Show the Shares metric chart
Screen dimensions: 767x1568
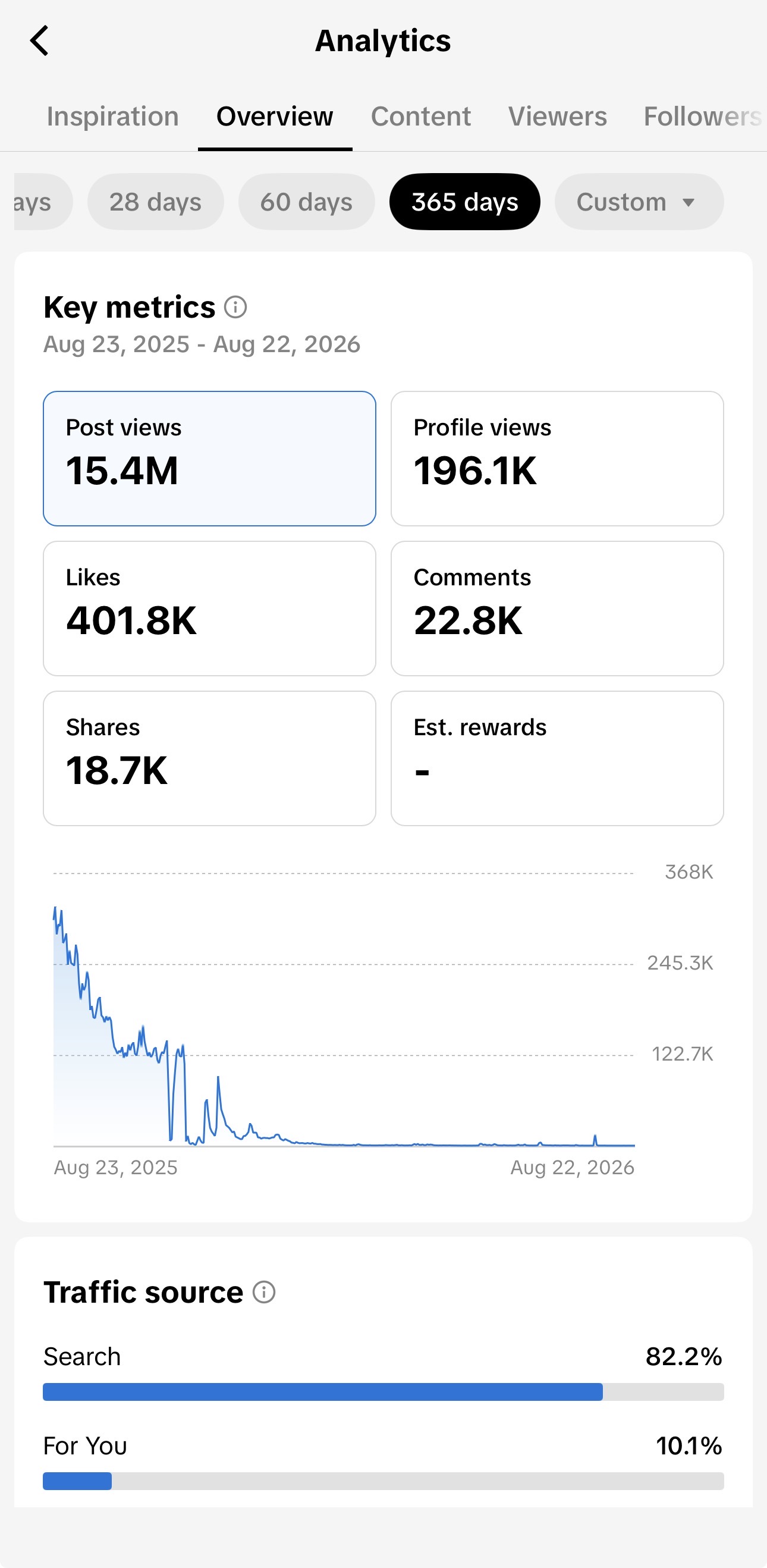tap(209, 758)
